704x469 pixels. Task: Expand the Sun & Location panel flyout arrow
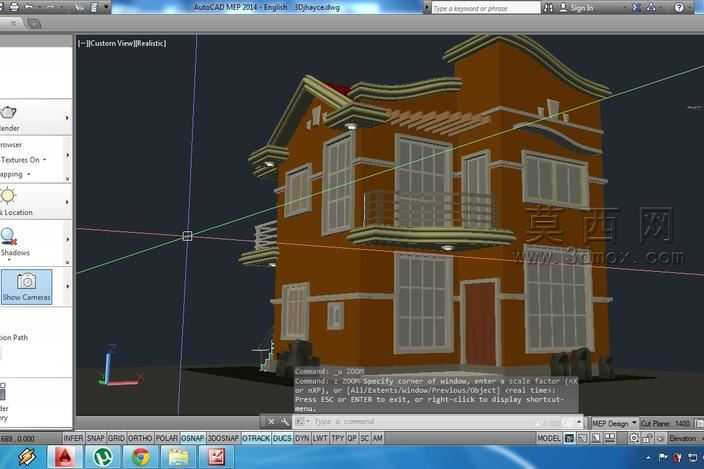67,202
